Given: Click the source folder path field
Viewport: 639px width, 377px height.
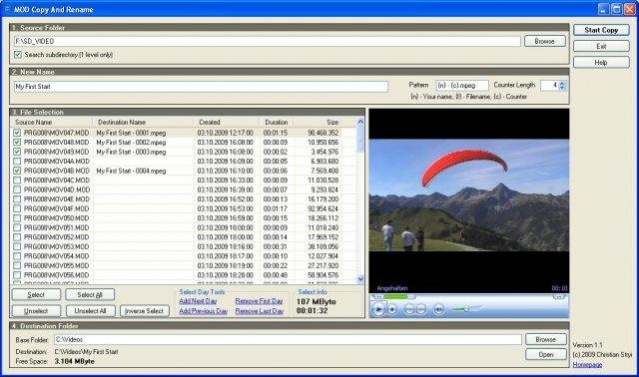Looking at the screenshot, I should tap(267, 41).
